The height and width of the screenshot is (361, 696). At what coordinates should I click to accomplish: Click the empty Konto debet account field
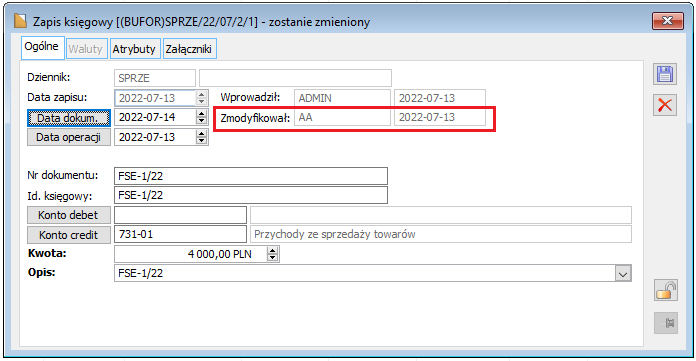180,215
